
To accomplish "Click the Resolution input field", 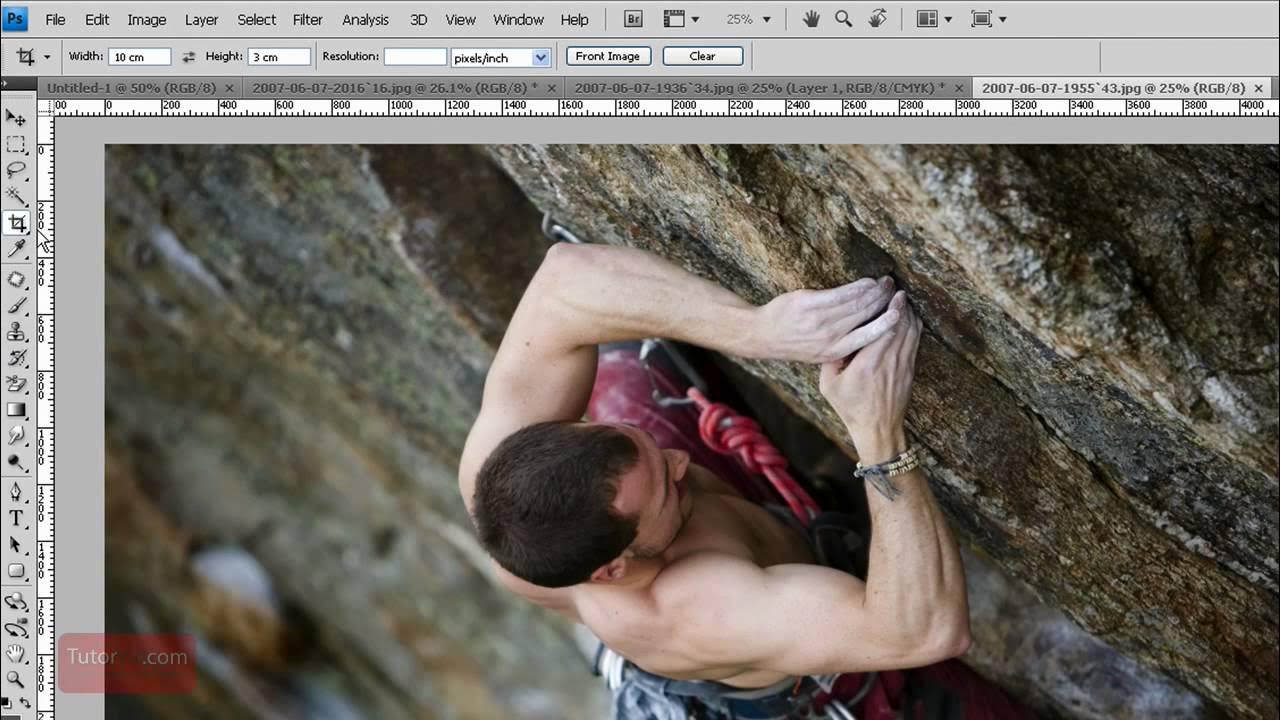I will [x=415, y=57].
